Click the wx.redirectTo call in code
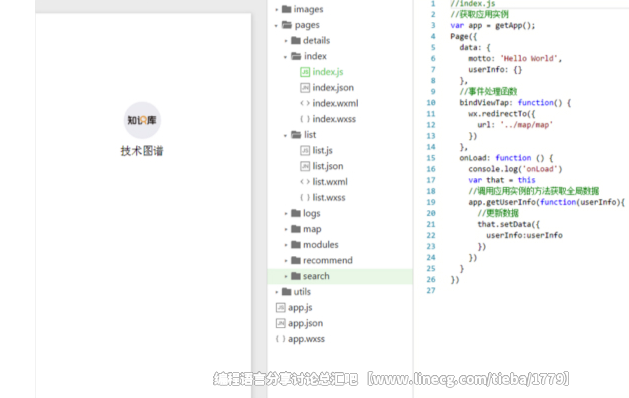This screenshot has width=629, height=398. (x=501, y=114)
